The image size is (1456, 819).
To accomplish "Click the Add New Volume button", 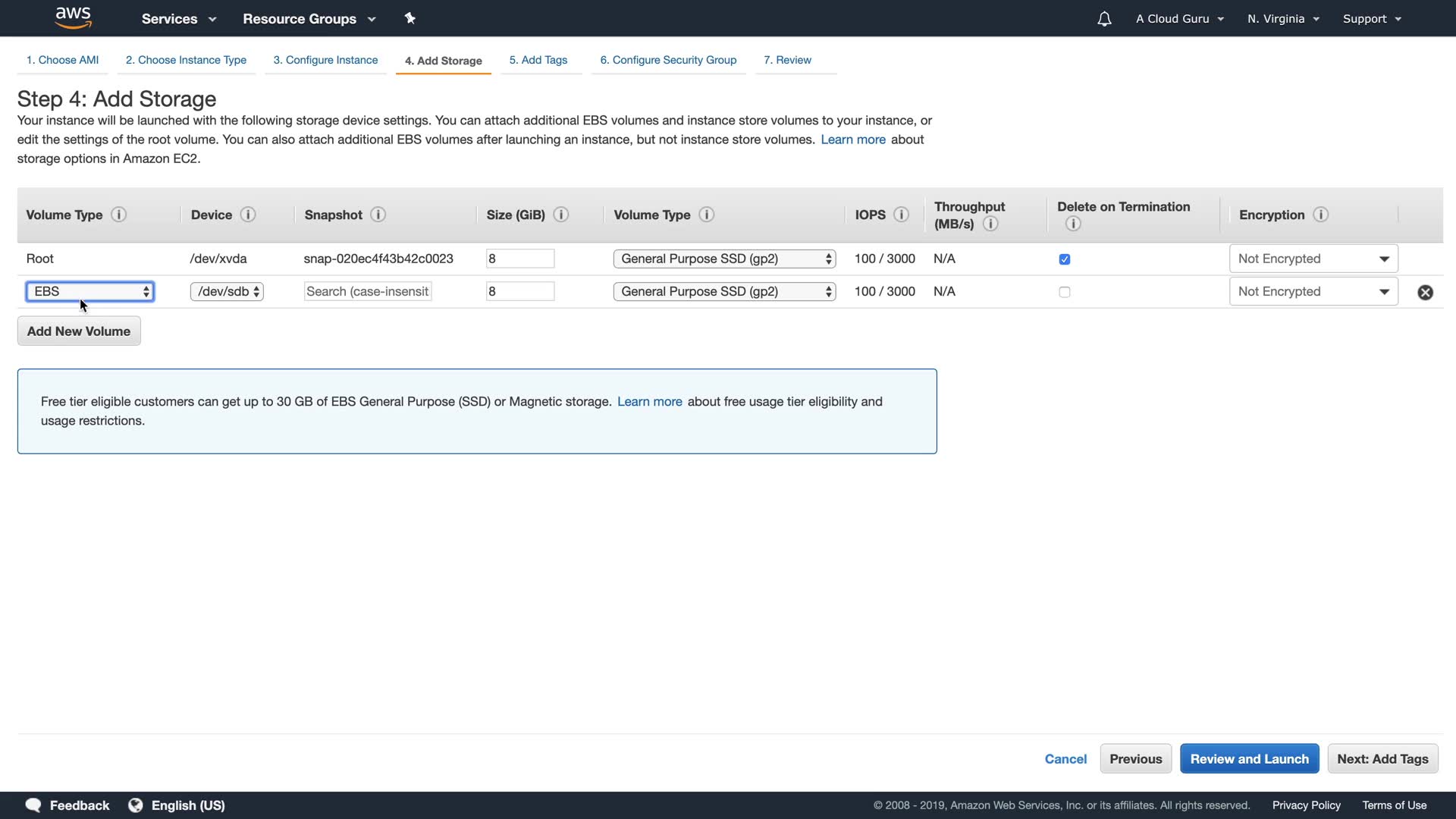I will [79, 331].
